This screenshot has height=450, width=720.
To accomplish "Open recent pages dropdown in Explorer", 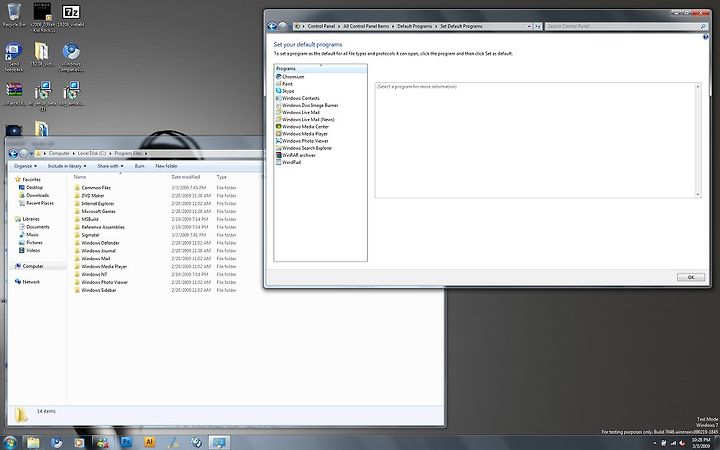I will tap(31, 154).
